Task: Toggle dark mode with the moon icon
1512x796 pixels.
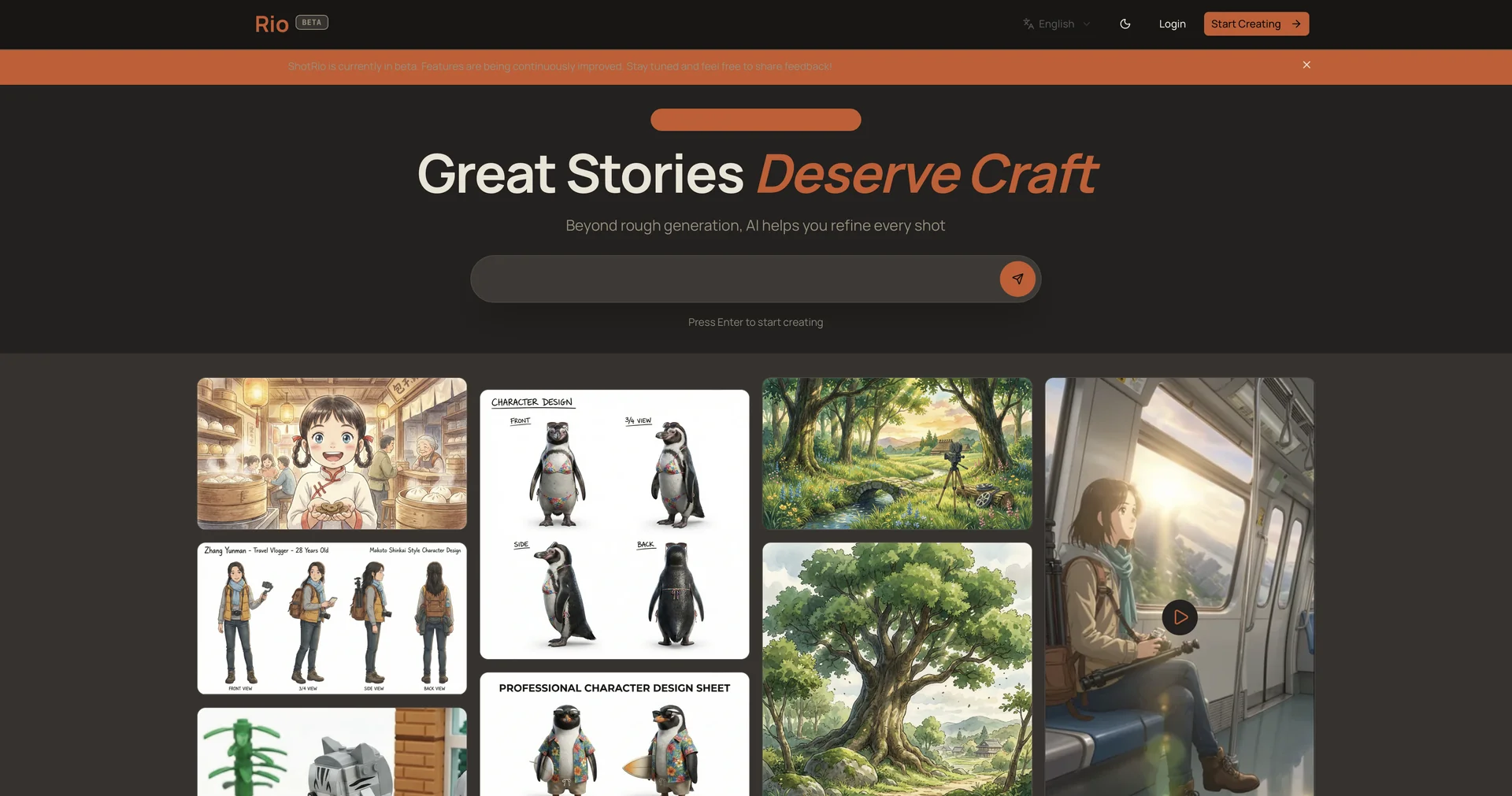Action: click(x=1125, y=24)
